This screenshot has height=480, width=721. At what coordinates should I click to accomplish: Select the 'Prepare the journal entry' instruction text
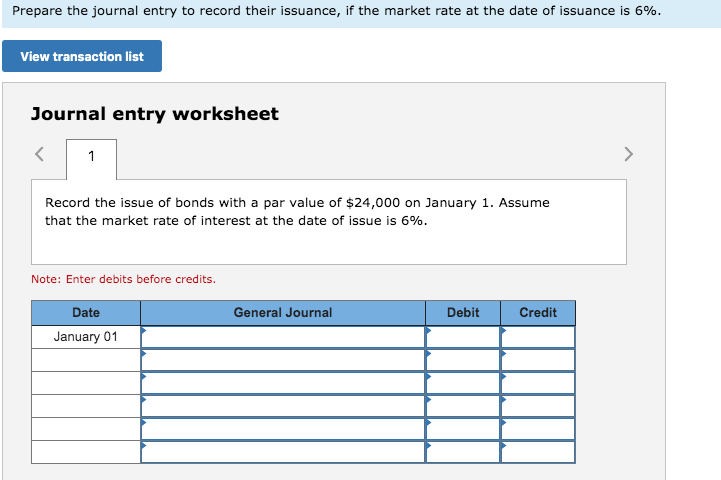[336, 11]
